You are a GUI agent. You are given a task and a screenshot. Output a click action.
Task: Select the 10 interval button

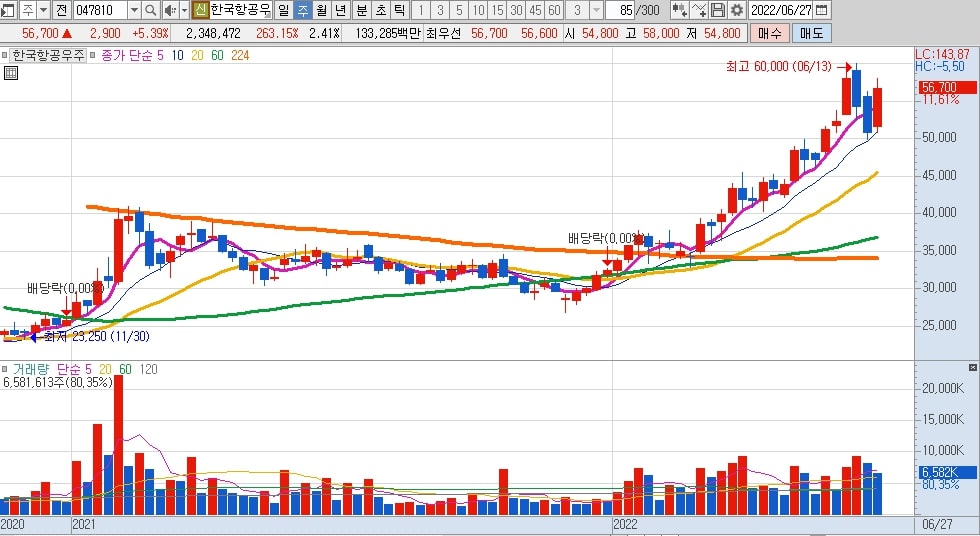tap(478, 10)
